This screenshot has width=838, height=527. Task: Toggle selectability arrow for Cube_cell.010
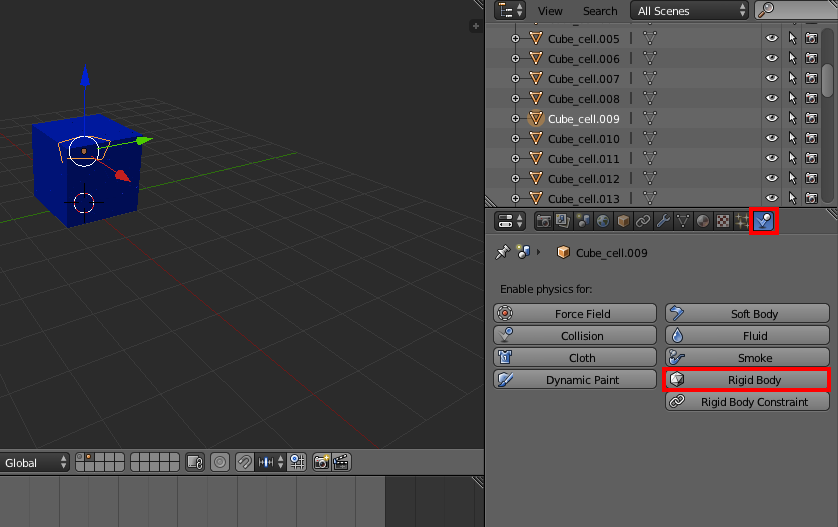792,138
